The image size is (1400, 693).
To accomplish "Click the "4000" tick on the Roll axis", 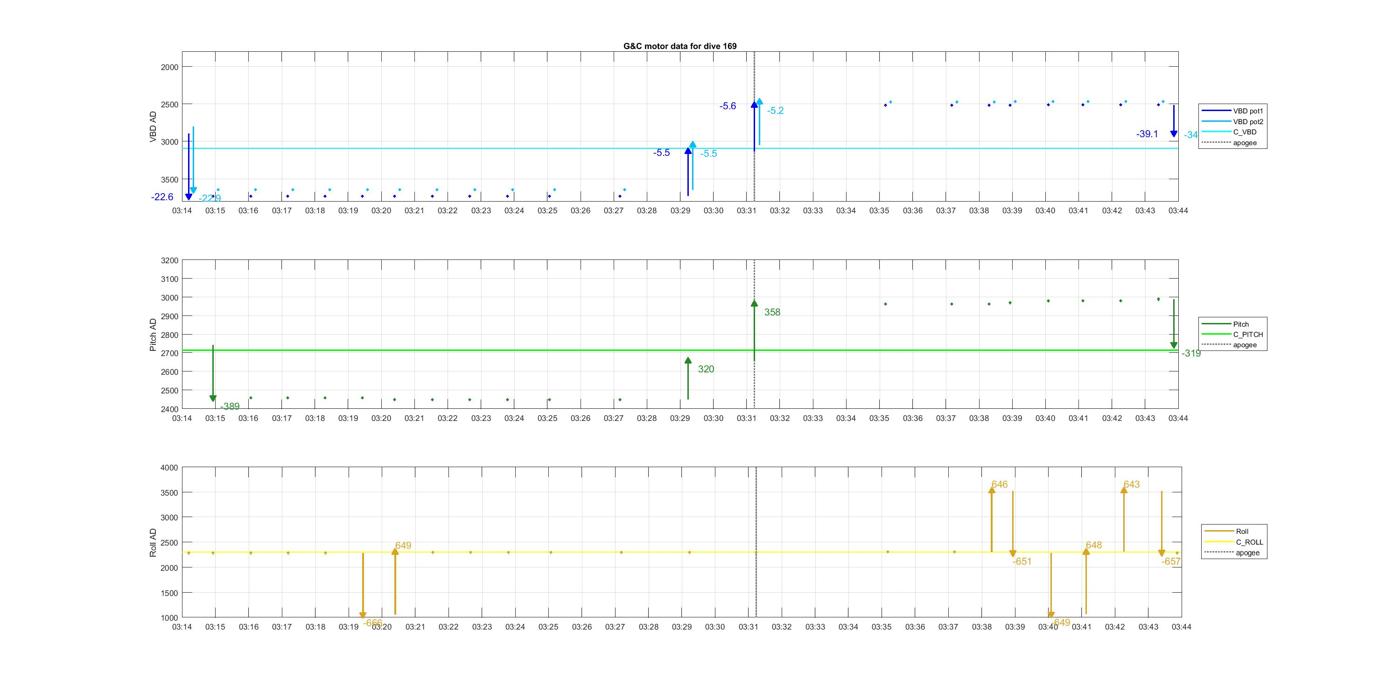I will point(170,468).
